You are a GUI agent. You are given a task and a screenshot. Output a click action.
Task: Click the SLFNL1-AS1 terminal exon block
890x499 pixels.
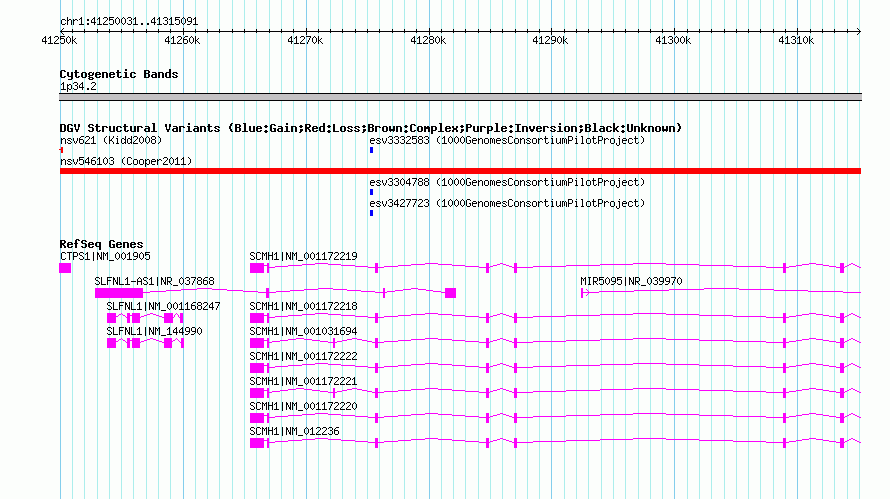(x=450, y=293)
